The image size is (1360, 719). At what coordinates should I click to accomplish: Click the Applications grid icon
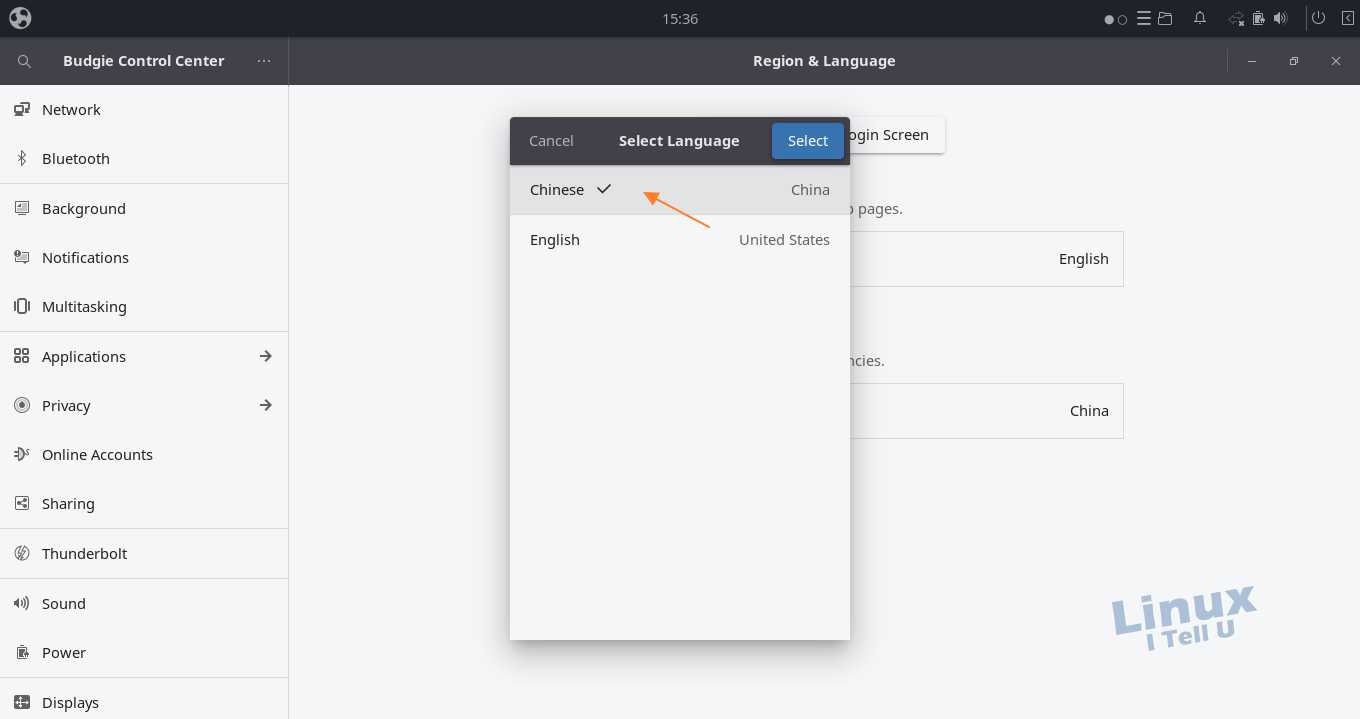click(22, 356)
